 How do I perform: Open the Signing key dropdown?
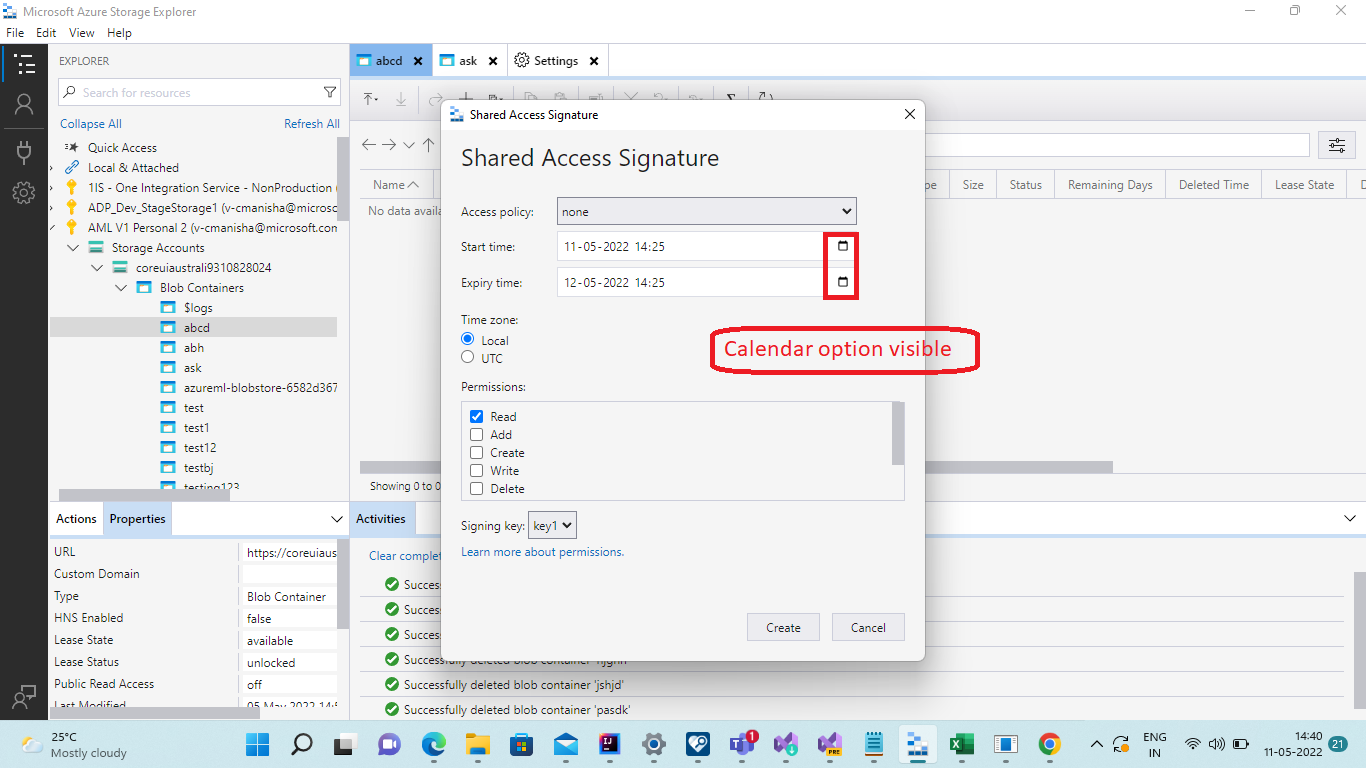[x=552, y=524]
